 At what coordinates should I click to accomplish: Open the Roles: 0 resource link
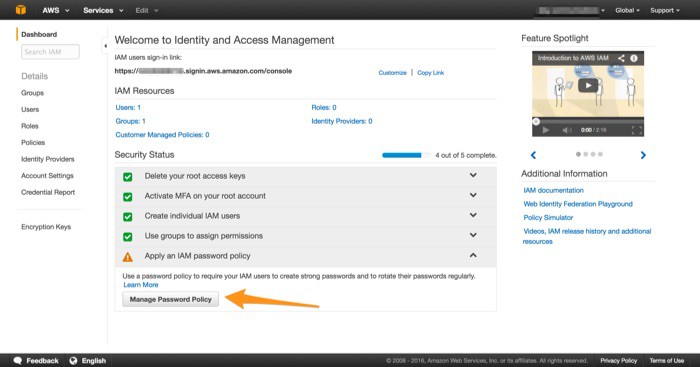pyautogui.click(x=324, y=108)
